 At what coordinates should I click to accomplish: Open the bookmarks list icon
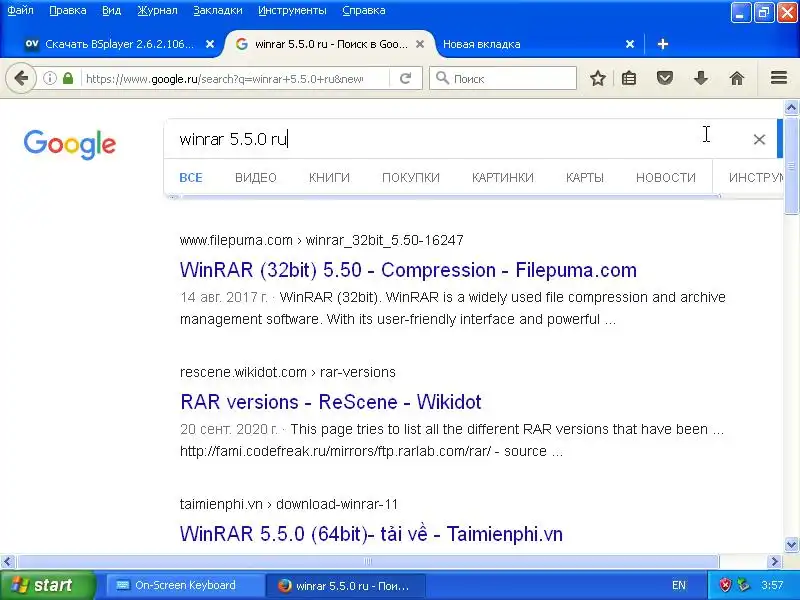pyautogui.click(x=629, y=78)
